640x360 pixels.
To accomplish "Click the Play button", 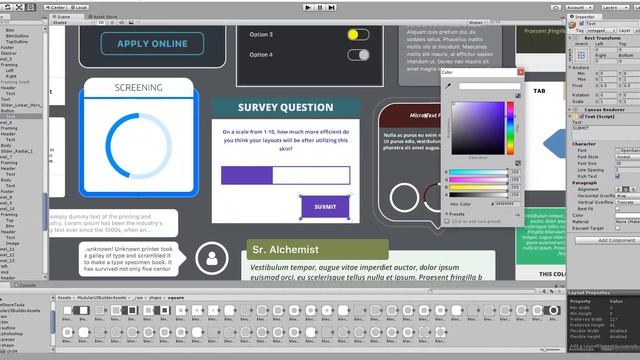I will pos(308,7).
